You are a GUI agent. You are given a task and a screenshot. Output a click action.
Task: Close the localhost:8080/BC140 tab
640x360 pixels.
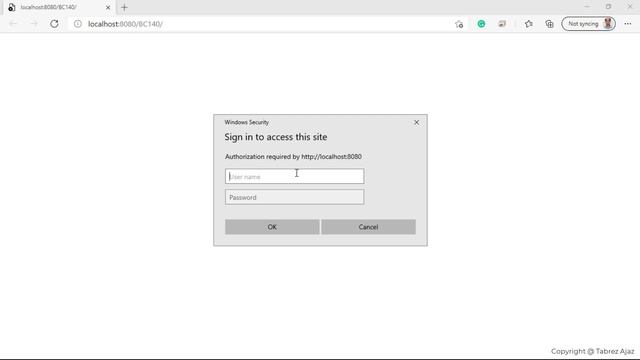coord(108,7)
